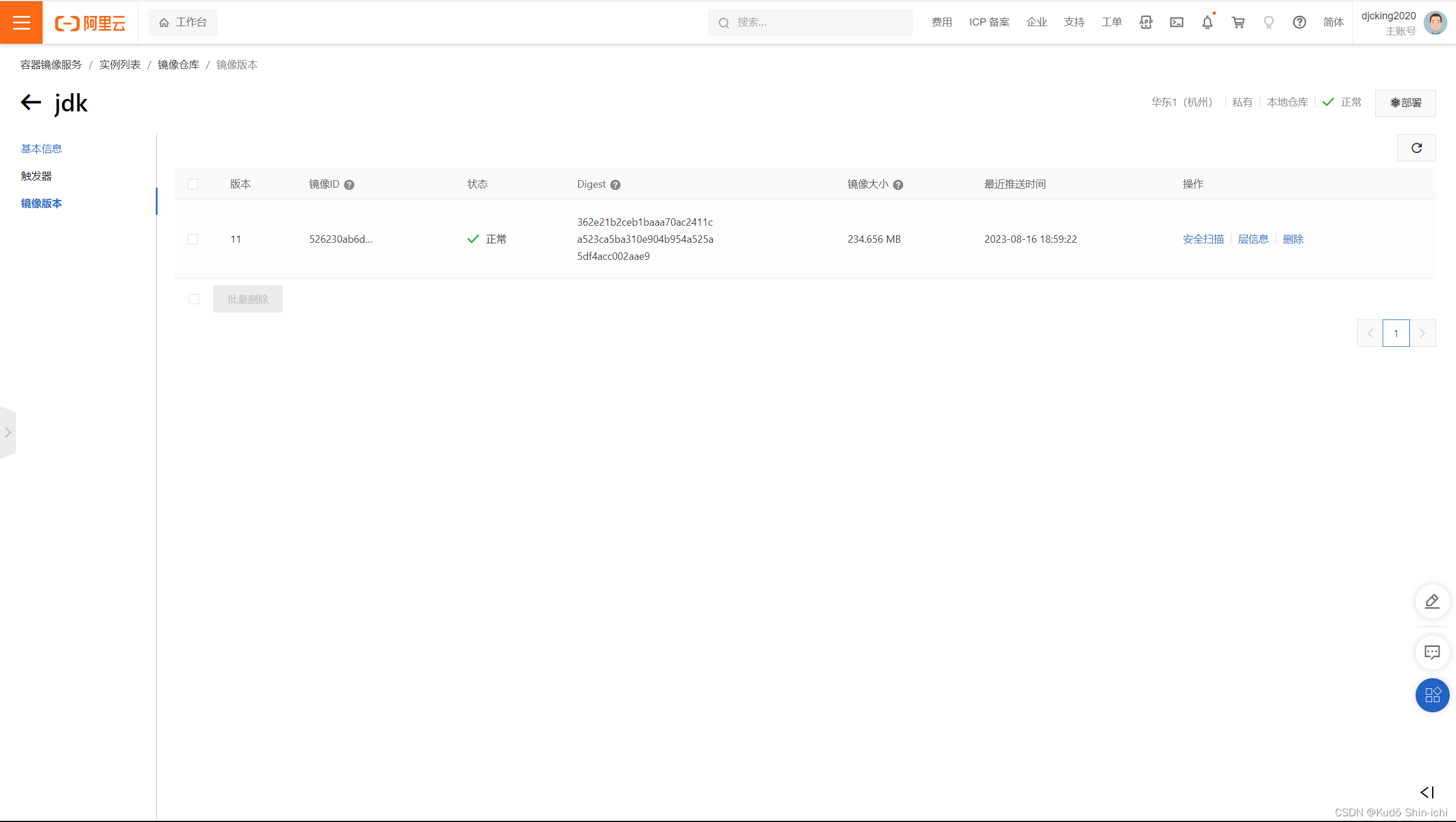Click the blue quick-access grid button
1456x822 pixels.
1432,695
